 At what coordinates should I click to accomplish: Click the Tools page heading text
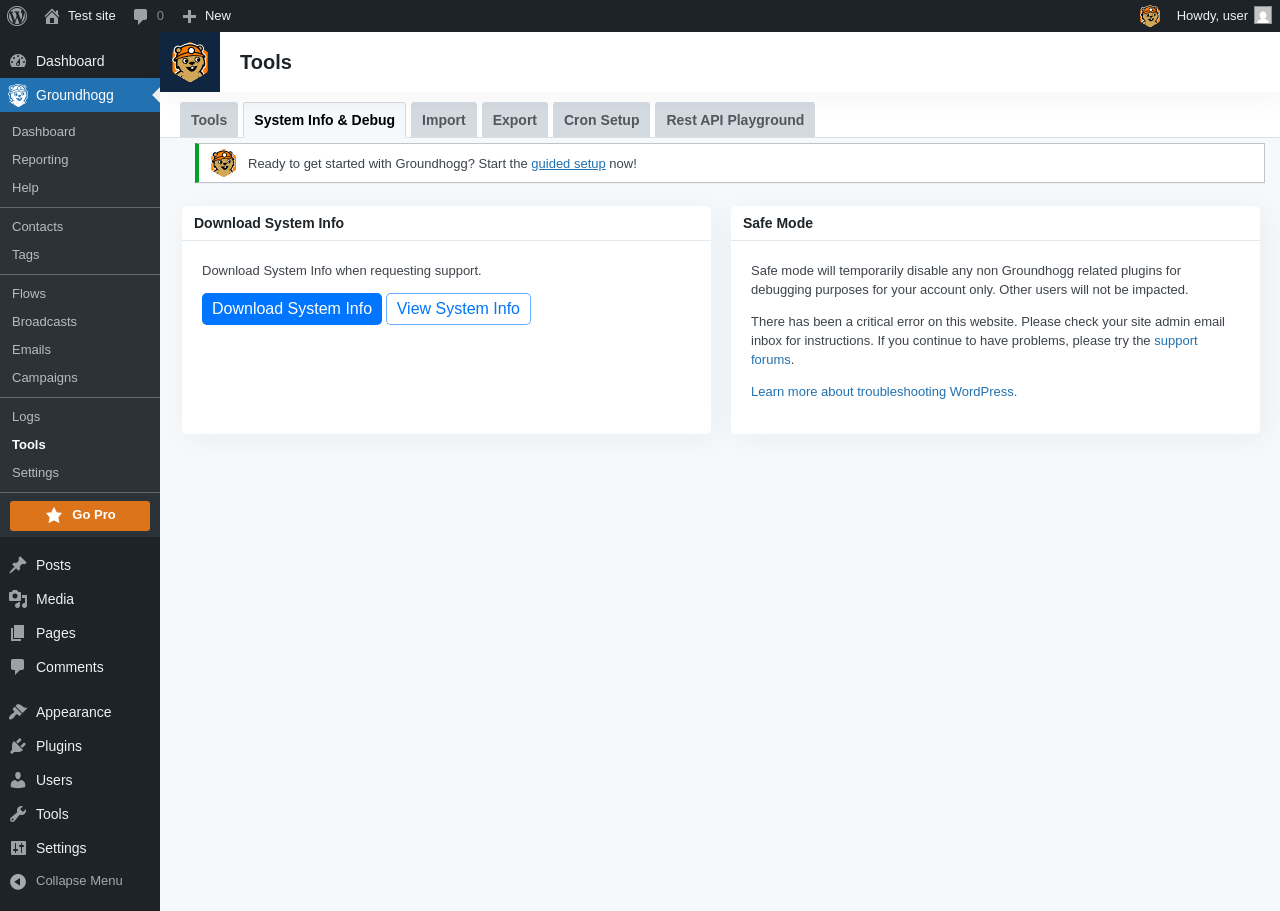click(266, 62)
